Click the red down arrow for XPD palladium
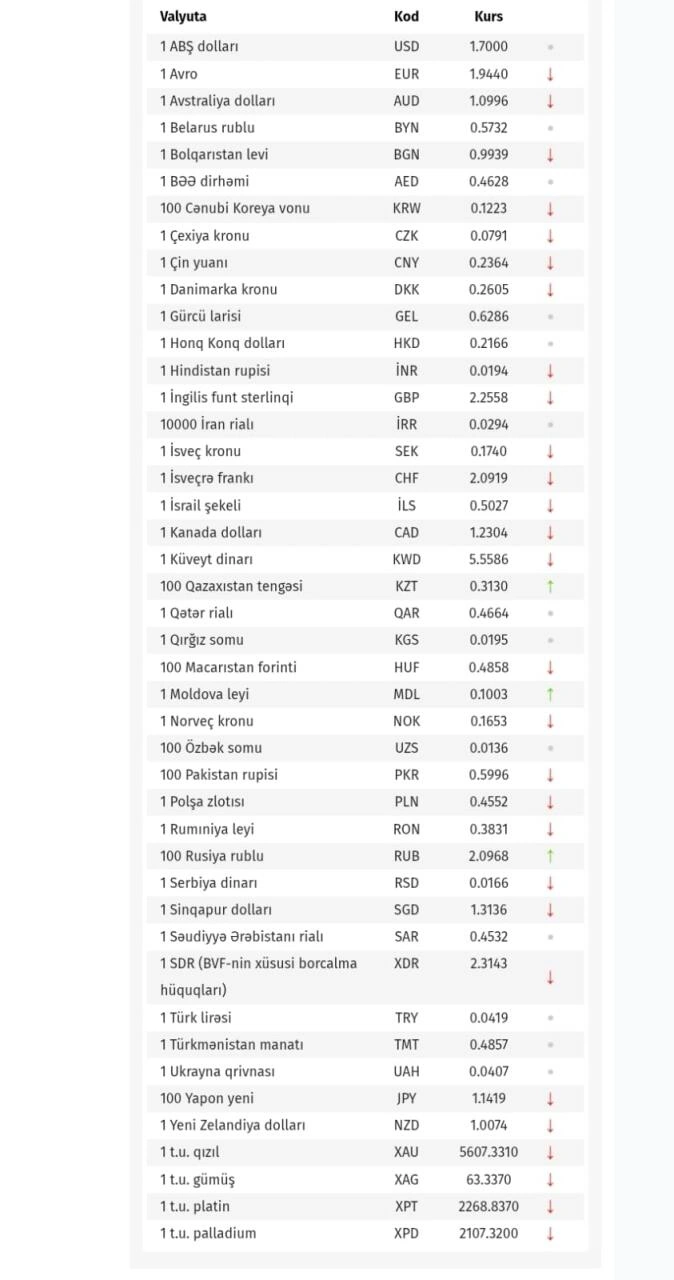Viewport: 674px width, 1280px height. [x=550, y=1233]
